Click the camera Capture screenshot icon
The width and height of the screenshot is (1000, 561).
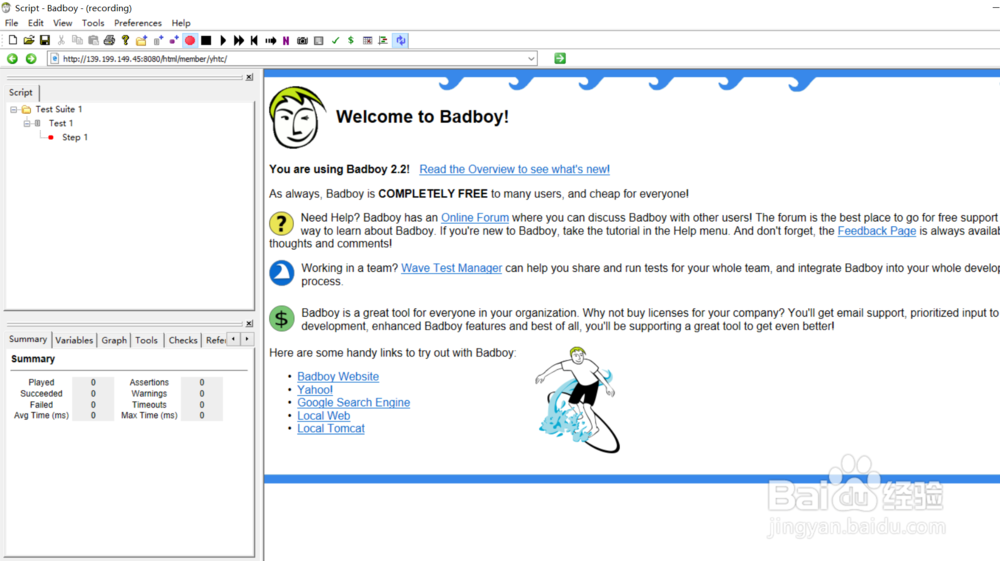coord(302,40)
